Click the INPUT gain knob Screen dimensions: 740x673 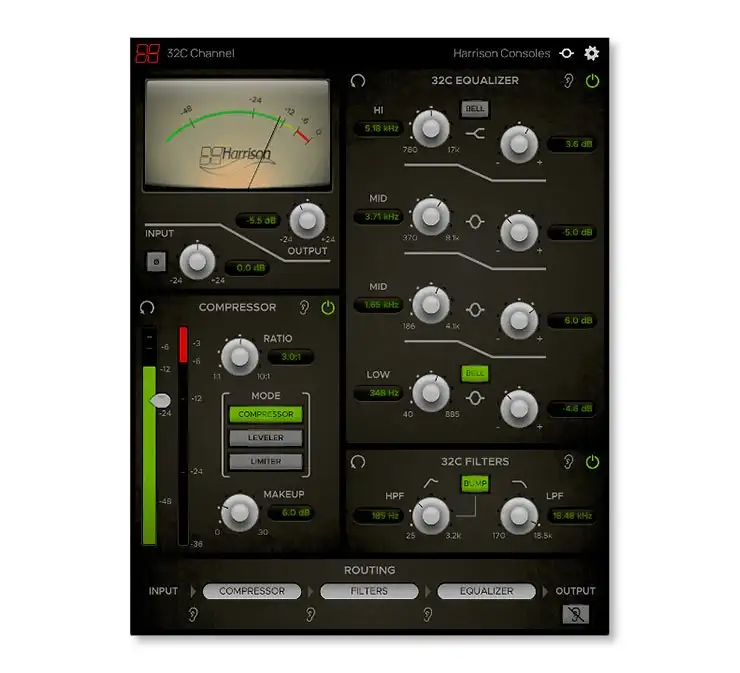197,261
